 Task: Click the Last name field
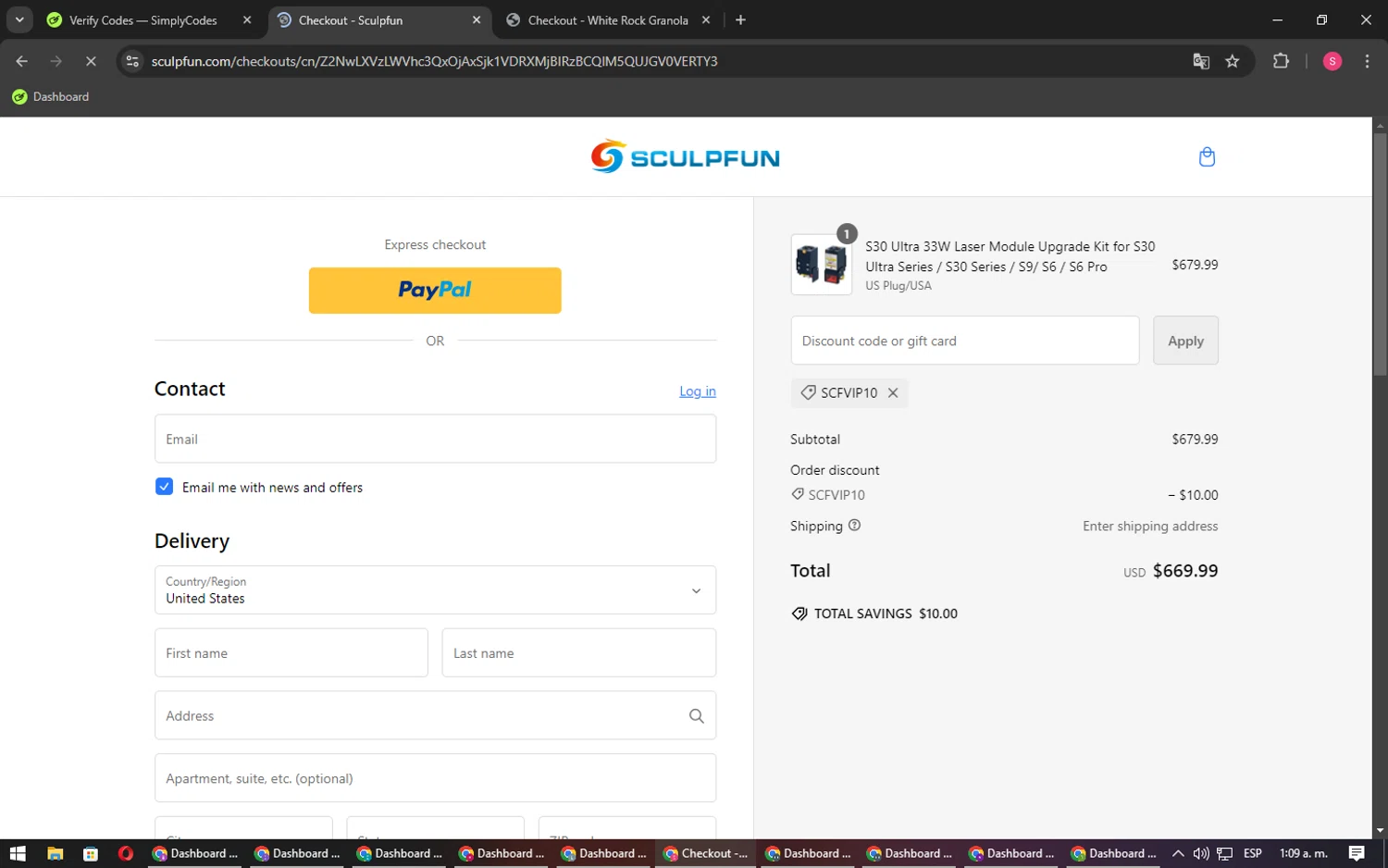pyautogui.click(x=579, y=653)
